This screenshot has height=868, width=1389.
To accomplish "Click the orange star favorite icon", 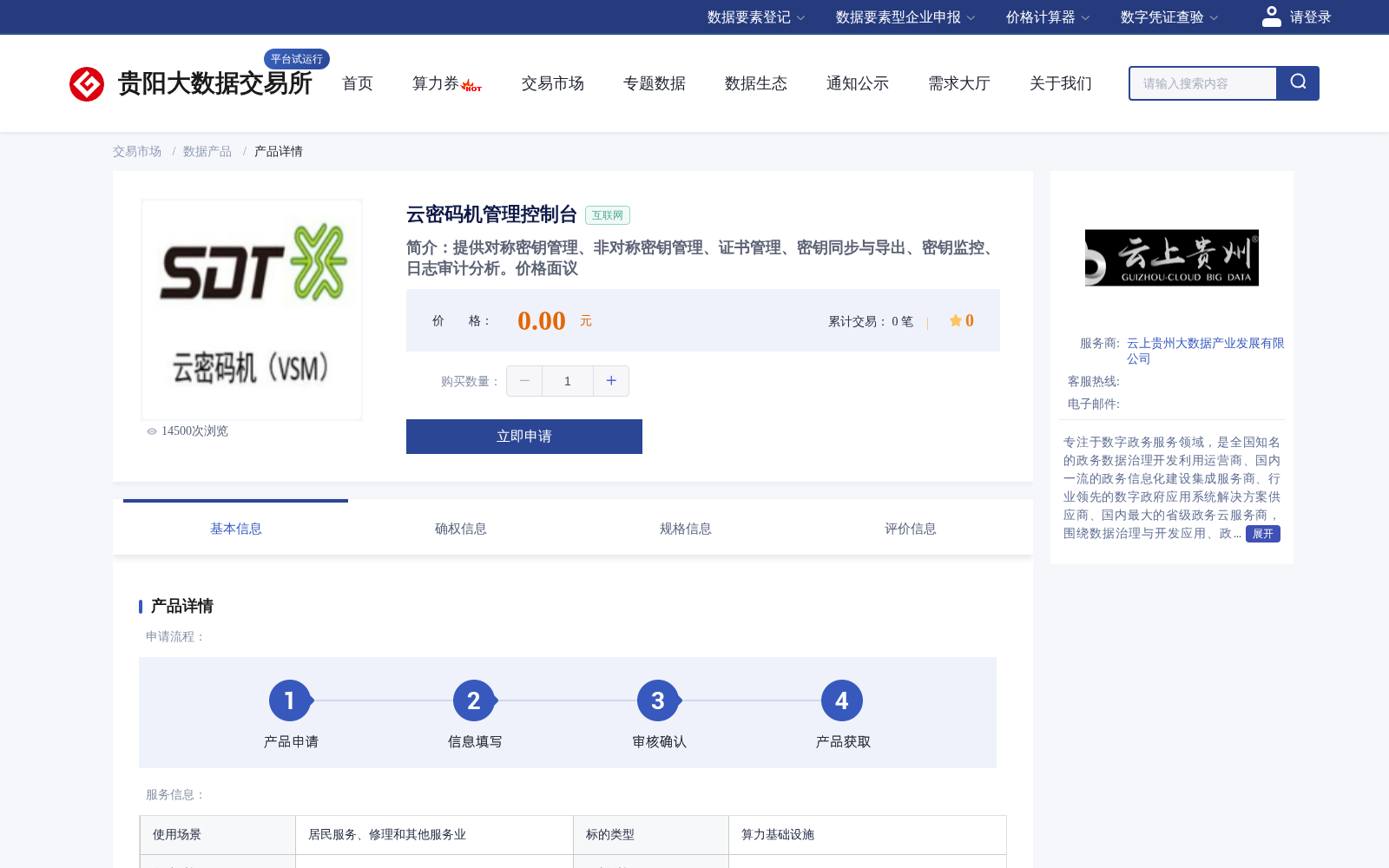I will [955, 320].
